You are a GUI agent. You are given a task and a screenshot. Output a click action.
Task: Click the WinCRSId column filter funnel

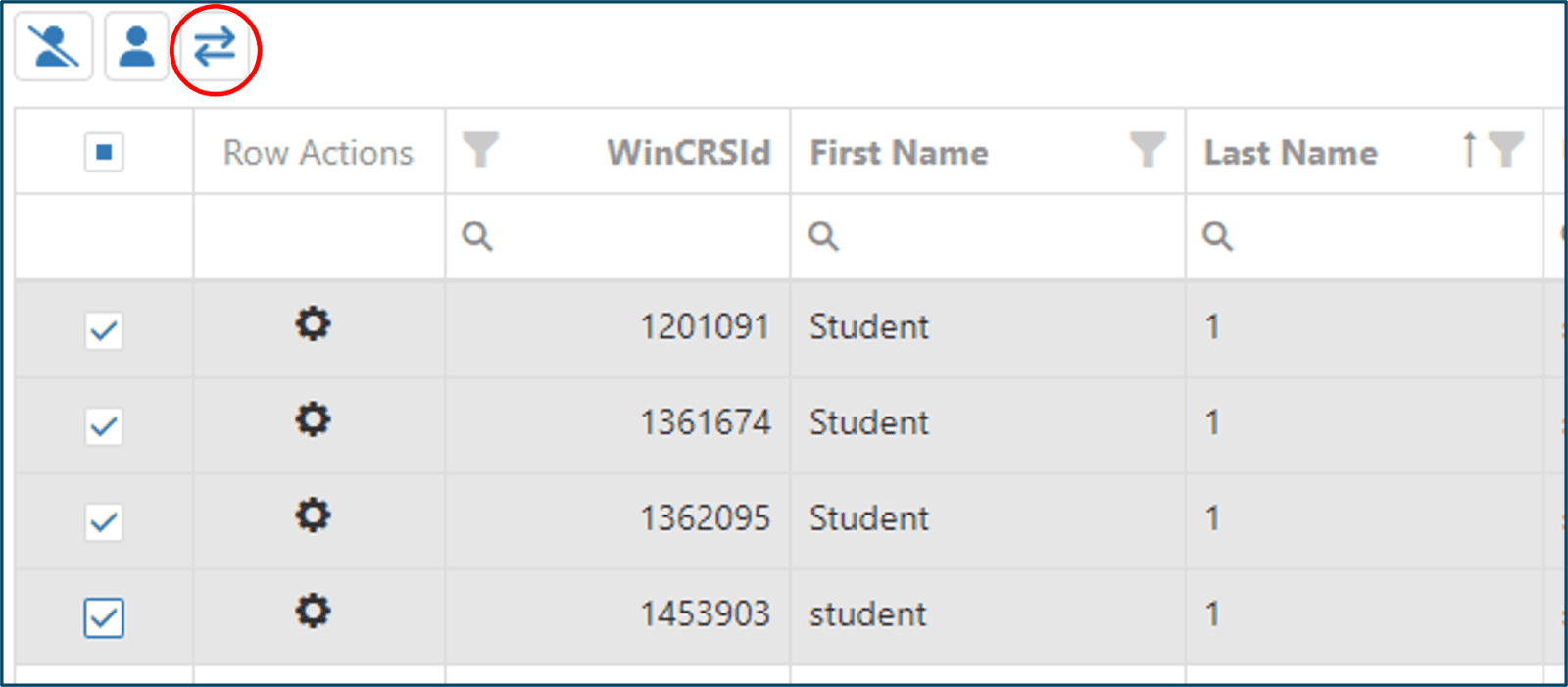480,151
